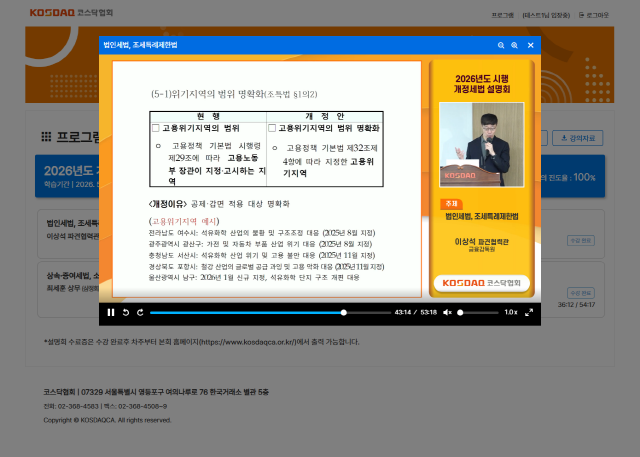
Task: Click the 개 정 안 table header in the slide
Action: pos(325,117)
